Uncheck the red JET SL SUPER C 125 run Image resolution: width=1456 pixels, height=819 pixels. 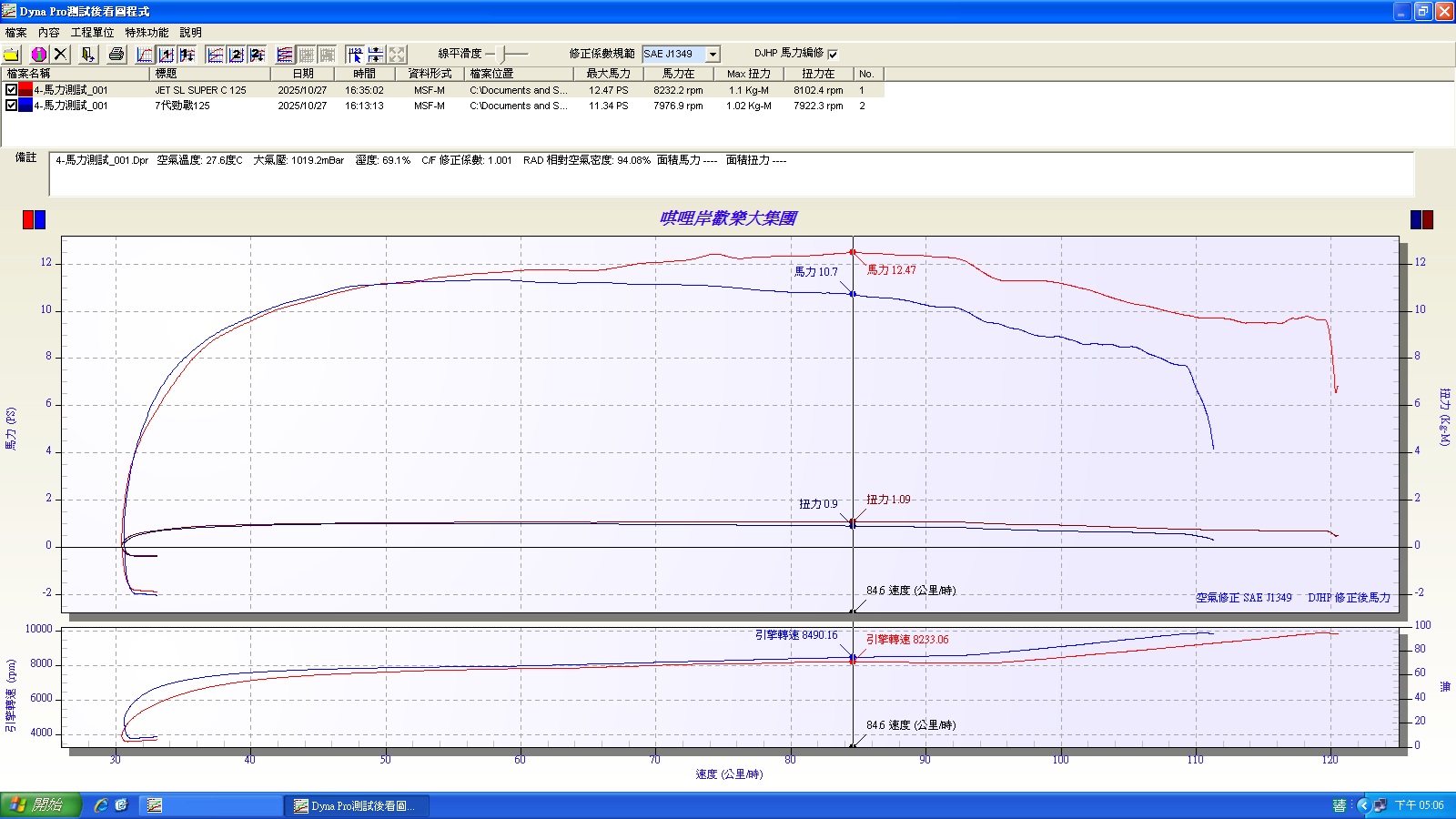[x=11, y=90]
